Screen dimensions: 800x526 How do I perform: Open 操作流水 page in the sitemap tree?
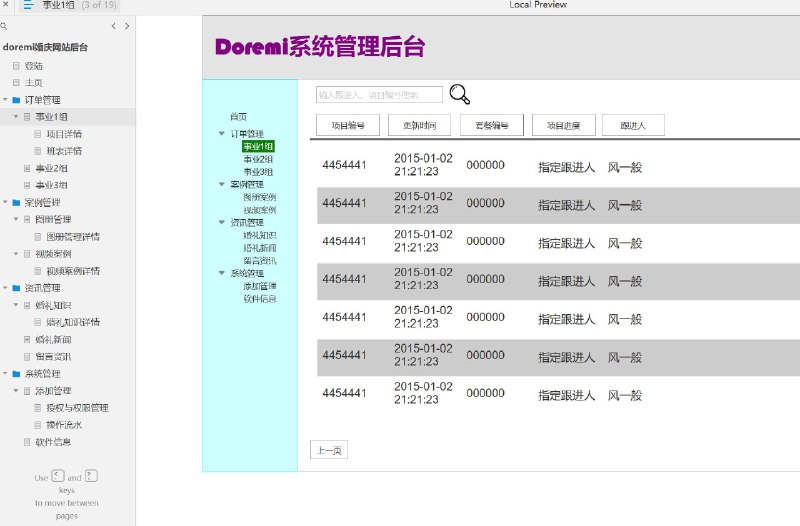(64, 425)
